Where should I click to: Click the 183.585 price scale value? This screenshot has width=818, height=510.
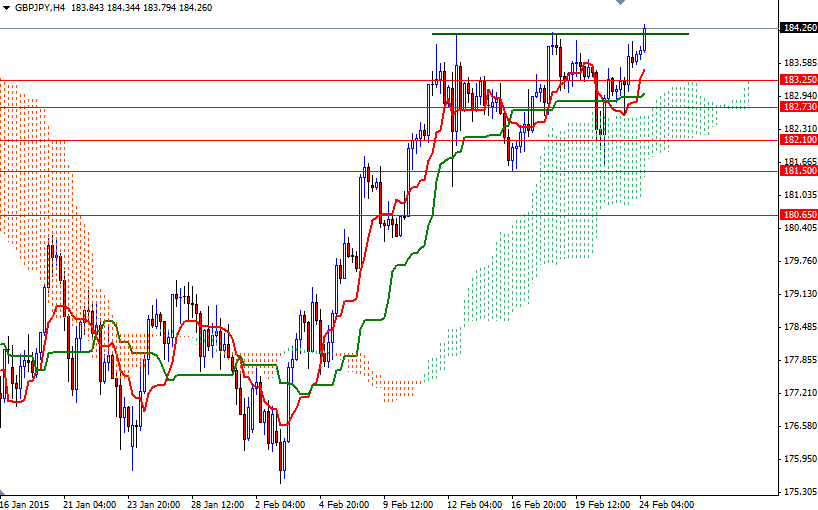click(x=800, y=63)
